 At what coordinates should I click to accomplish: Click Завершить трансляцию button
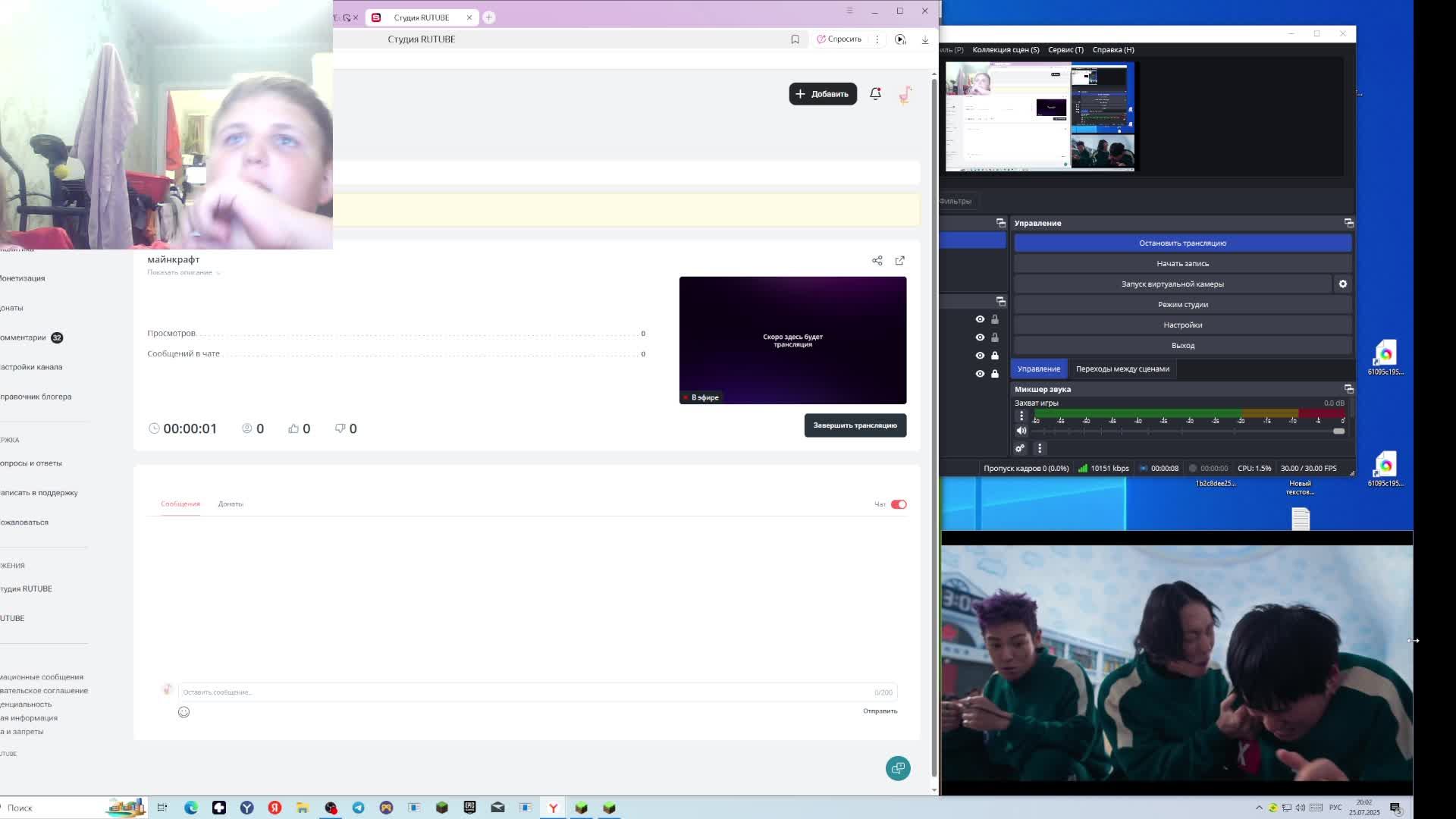point(855,425)
